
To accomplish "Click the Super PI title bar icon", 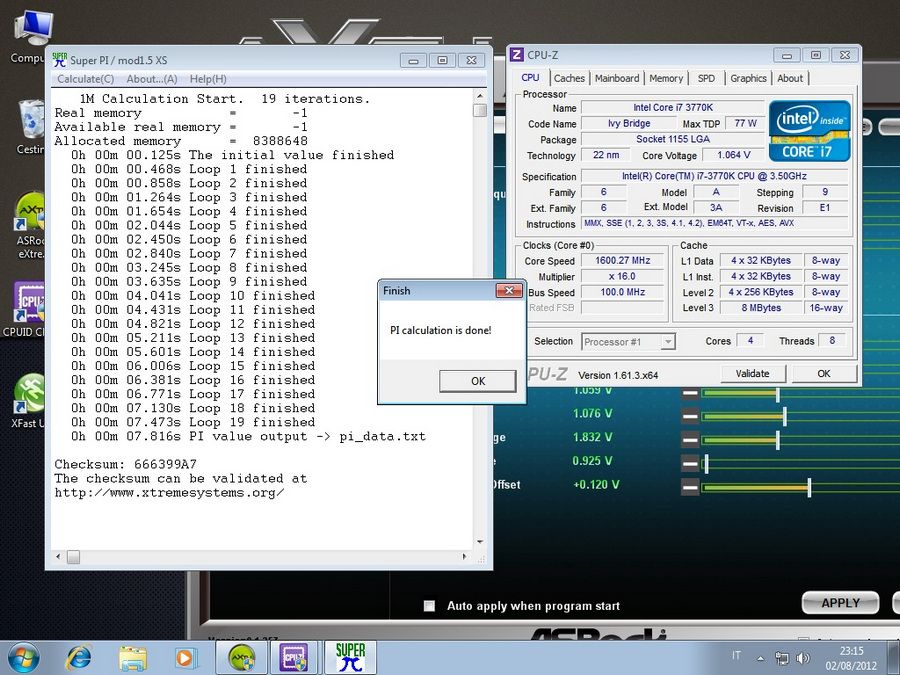I will click(59, 59).
